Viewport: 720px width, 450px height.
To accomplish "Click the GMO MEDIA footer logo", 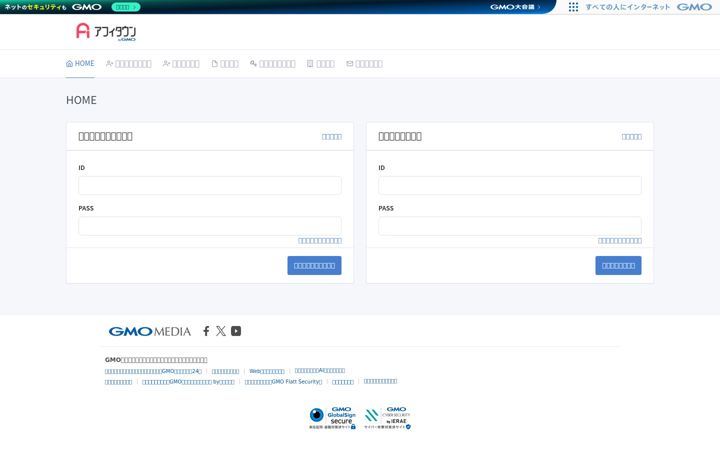I will (150, 332).
